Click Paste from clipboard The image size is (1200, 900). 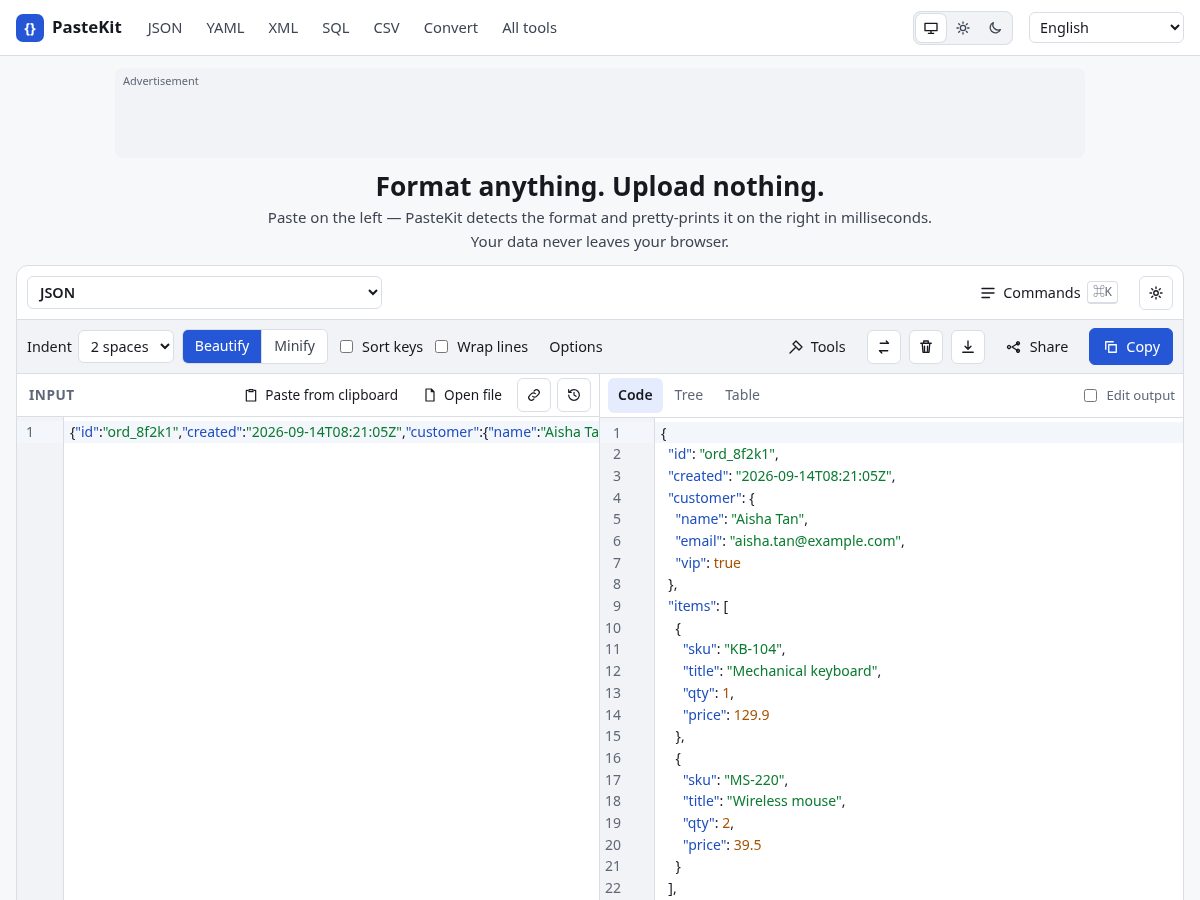[322, 395]
